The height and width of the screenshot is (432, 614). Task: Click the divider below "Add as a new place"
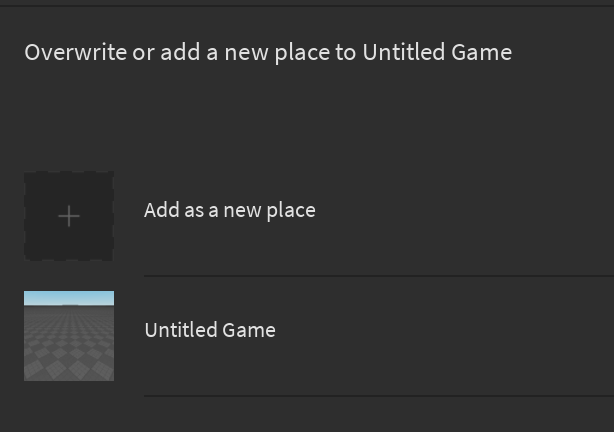[378, 276]
